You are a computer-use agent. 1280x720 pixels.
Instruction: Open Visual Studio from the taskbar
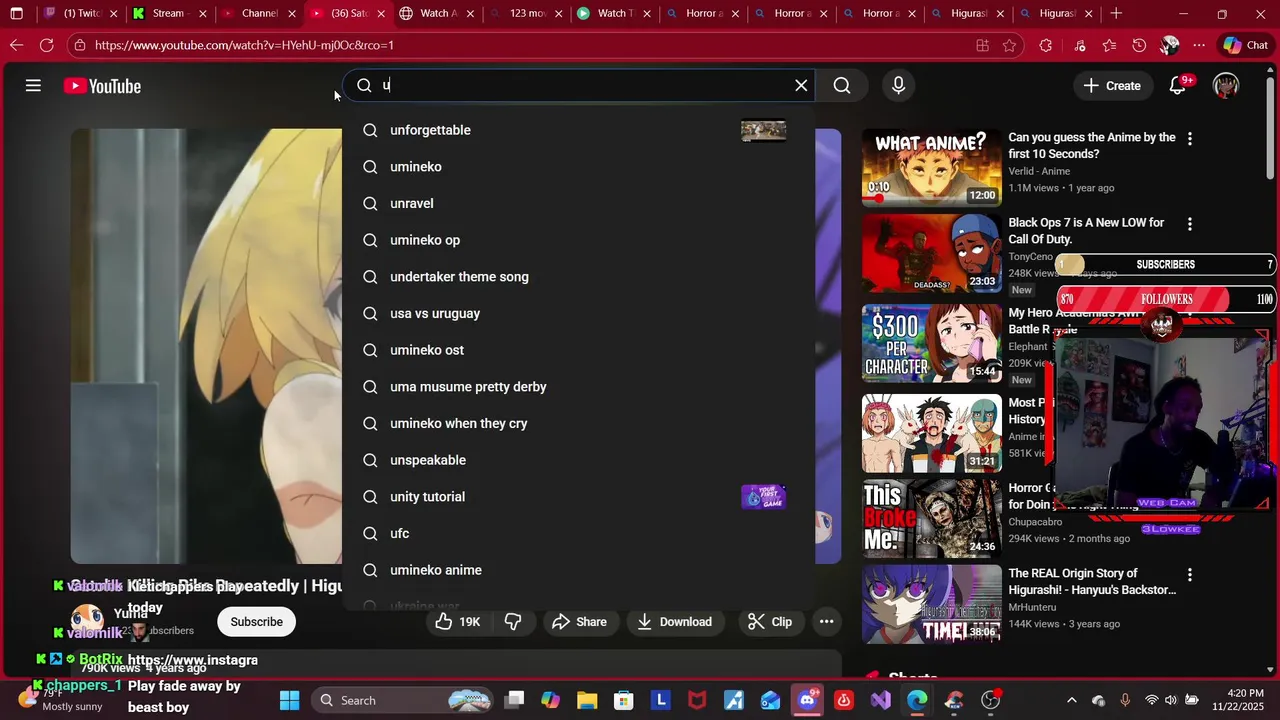pyautogui.click(x=880, y=700)
